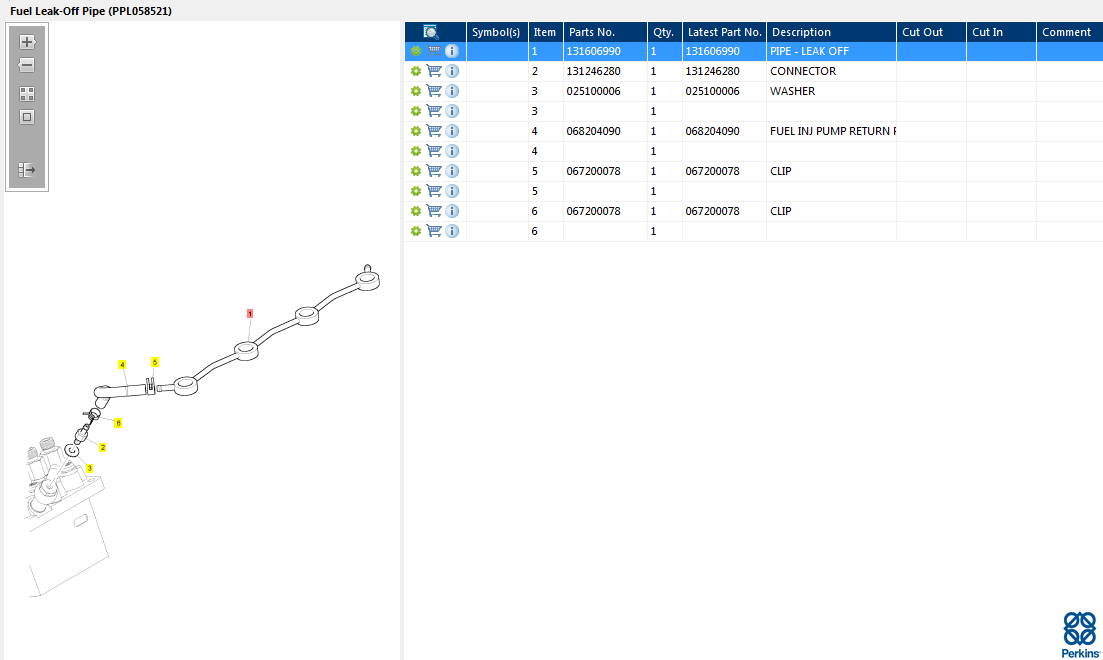
Task: Open info for item 6 CLIP row
Action: point(452,211)
